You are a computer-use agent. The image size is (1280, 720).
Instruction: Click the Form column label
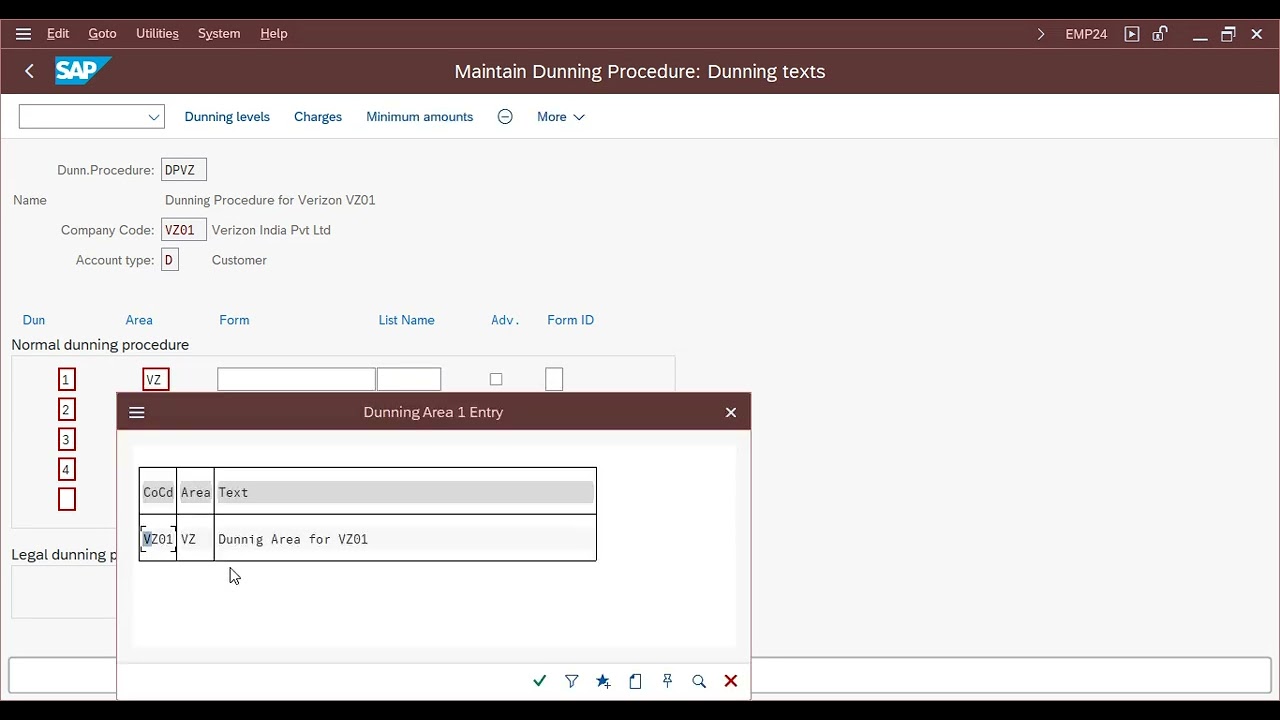tap(234, 320)
